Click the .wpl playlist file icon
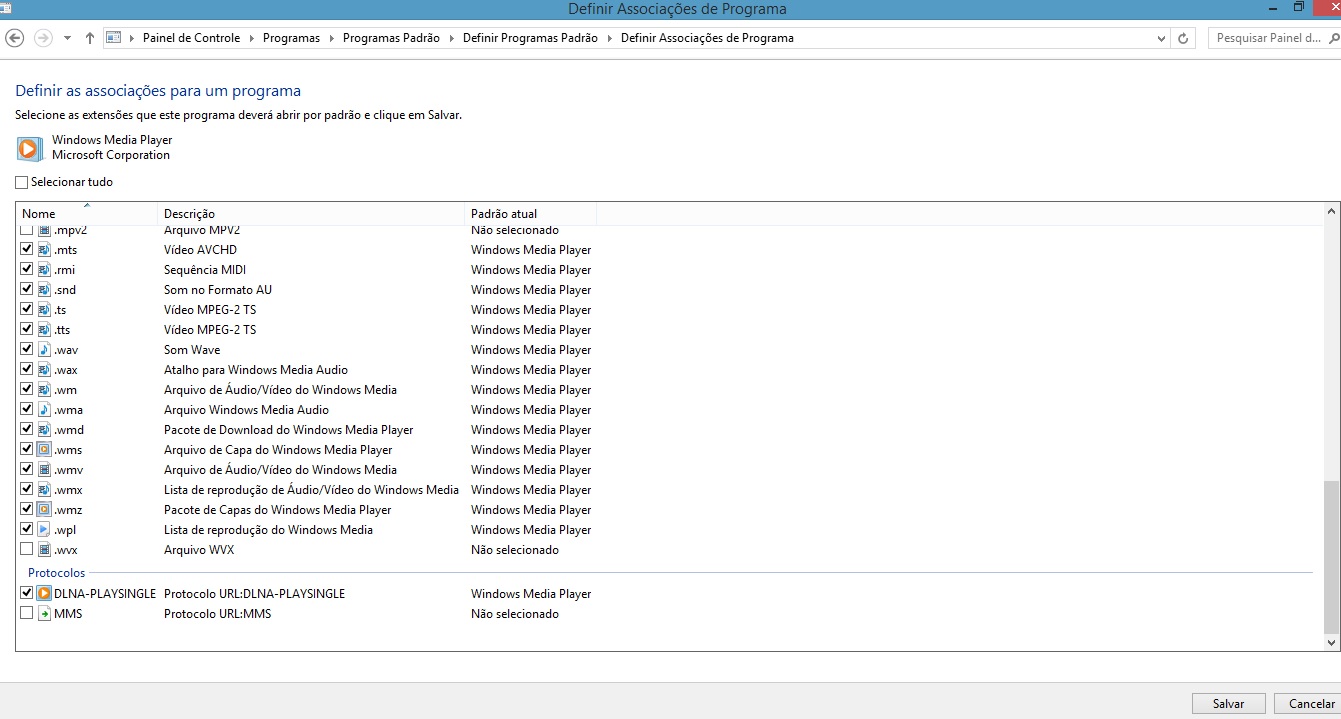This screenshot has height=719, width=1341. point(44,530)
